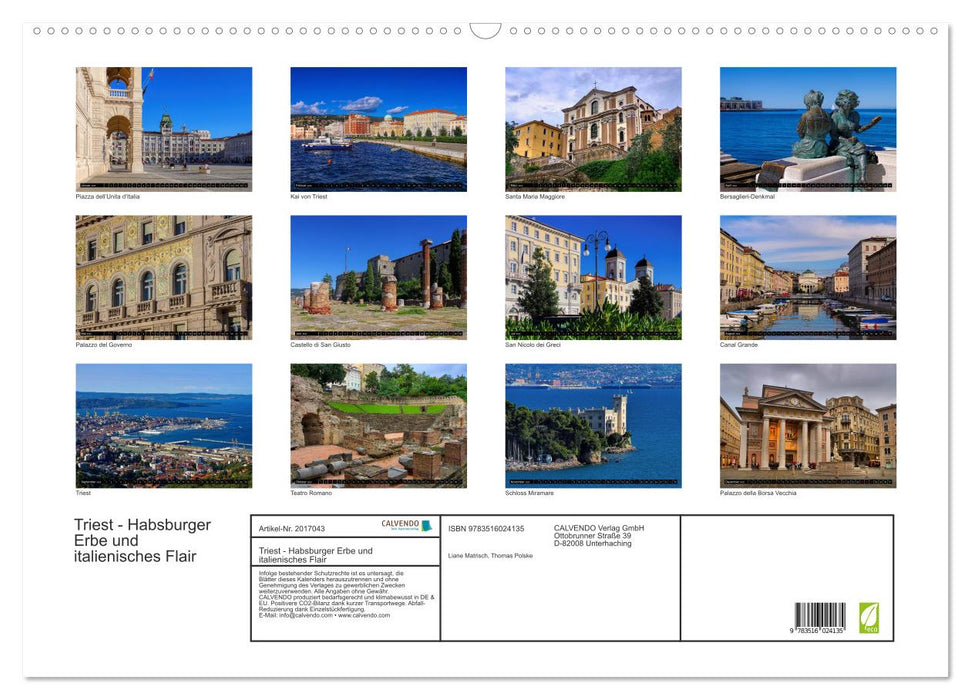The height and width of the screenshot is (700, 971).
Task: View the Santa Maria Maggiore photo
Action: [592, 127]
